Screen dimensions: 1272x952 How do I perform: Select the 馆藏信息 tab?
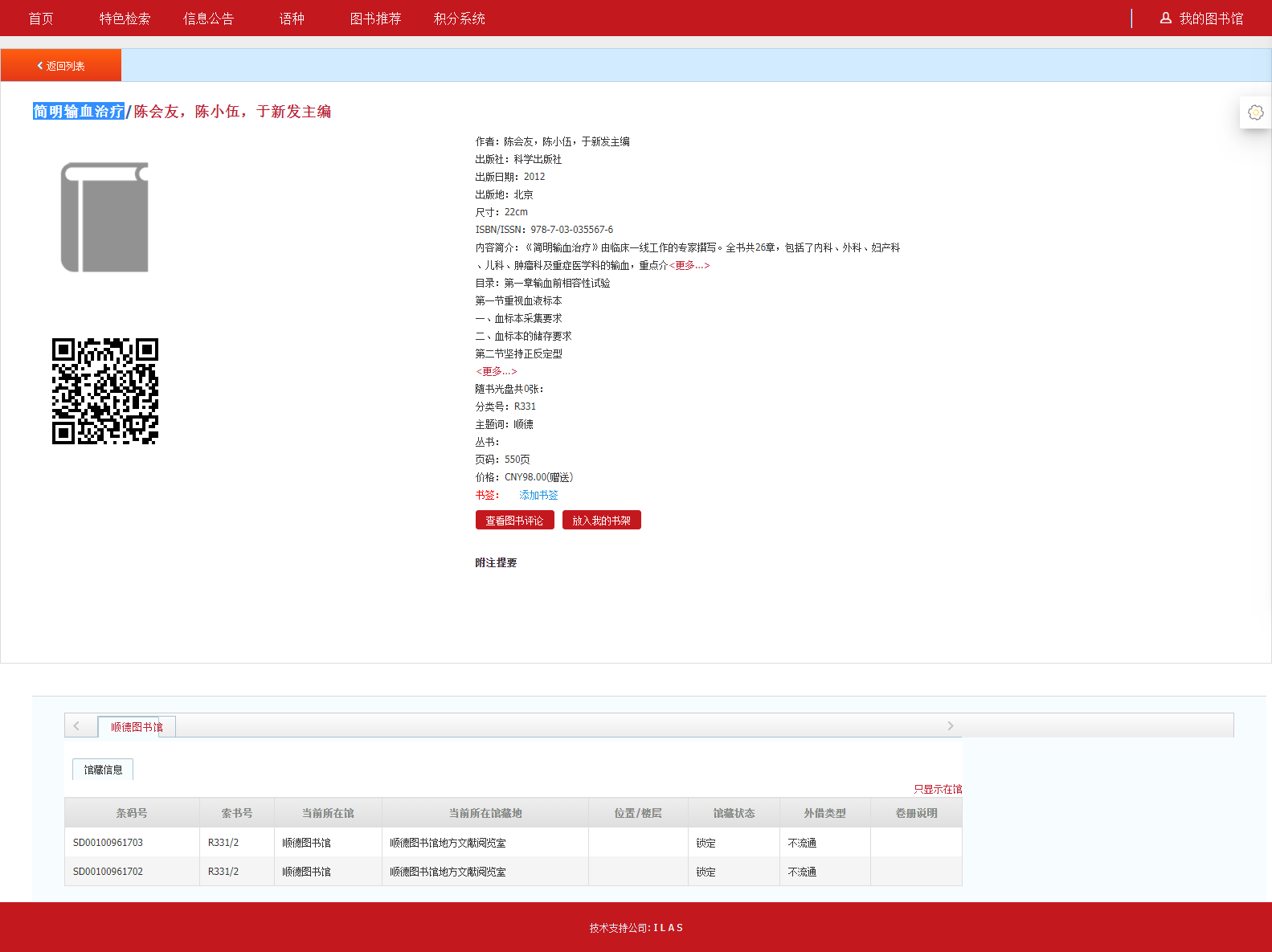[103, 770]
